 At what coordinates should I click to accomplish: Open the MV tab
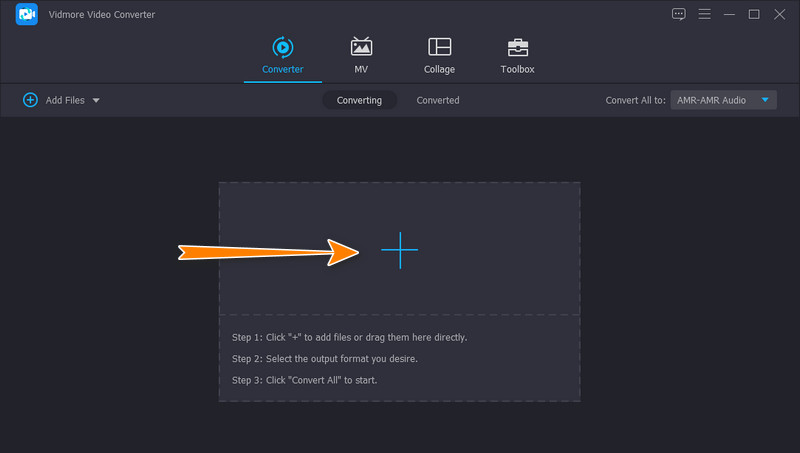361,55
